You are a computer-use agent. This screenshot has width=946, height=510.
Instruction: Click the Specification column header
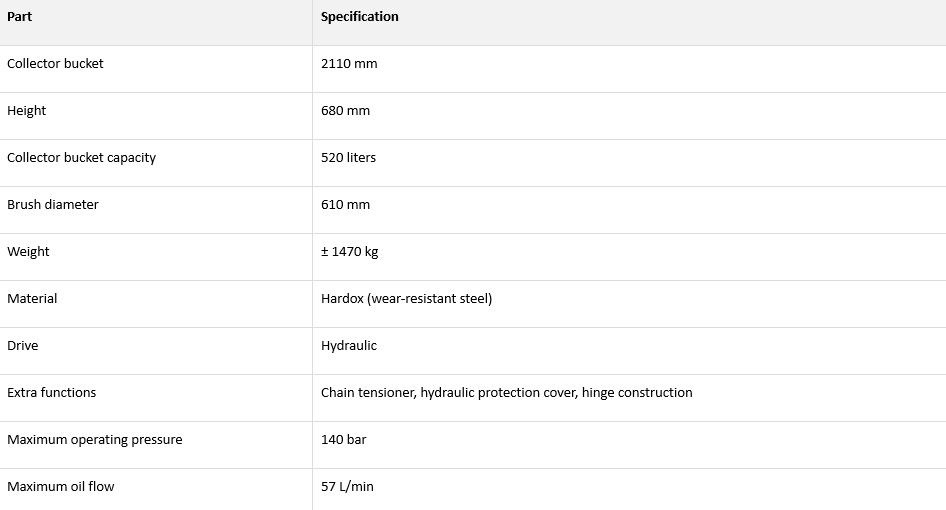360,17
